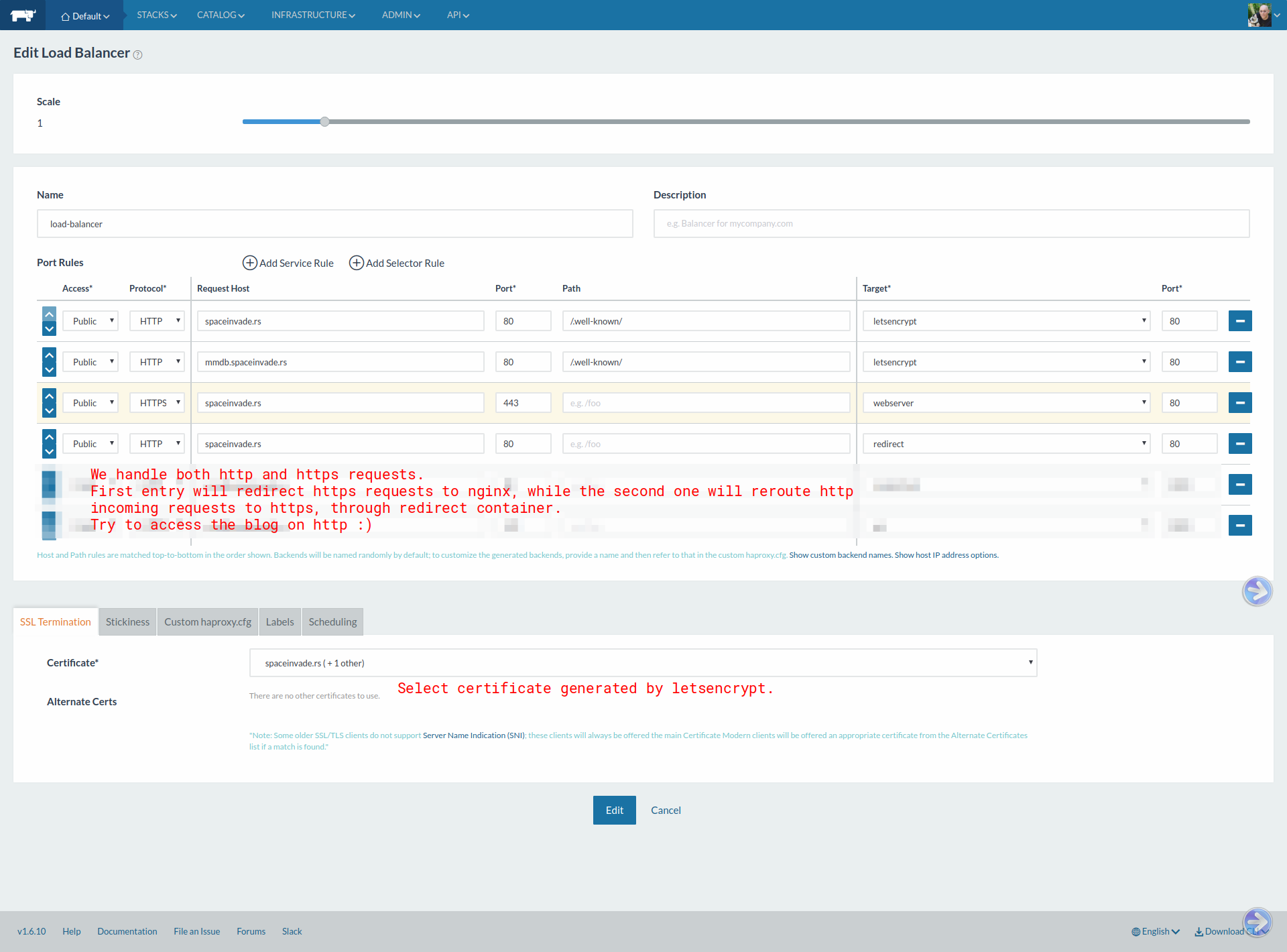Screen dimensions: 1287x952
Task: Click Help footer link
Action: click(x=72, y=931)
